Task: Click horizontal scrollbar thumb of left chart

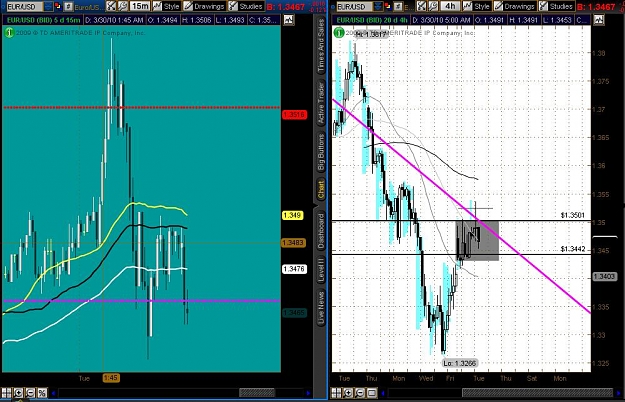Action: (257, 393)
